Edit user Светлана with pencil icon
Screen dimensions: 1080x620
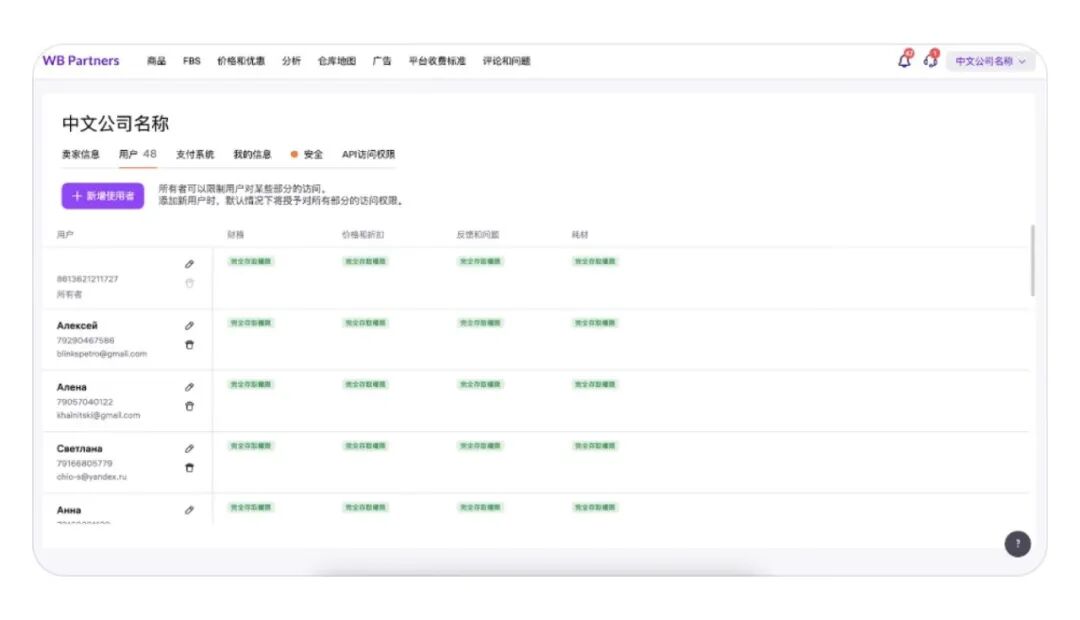[x=189, y=449]
